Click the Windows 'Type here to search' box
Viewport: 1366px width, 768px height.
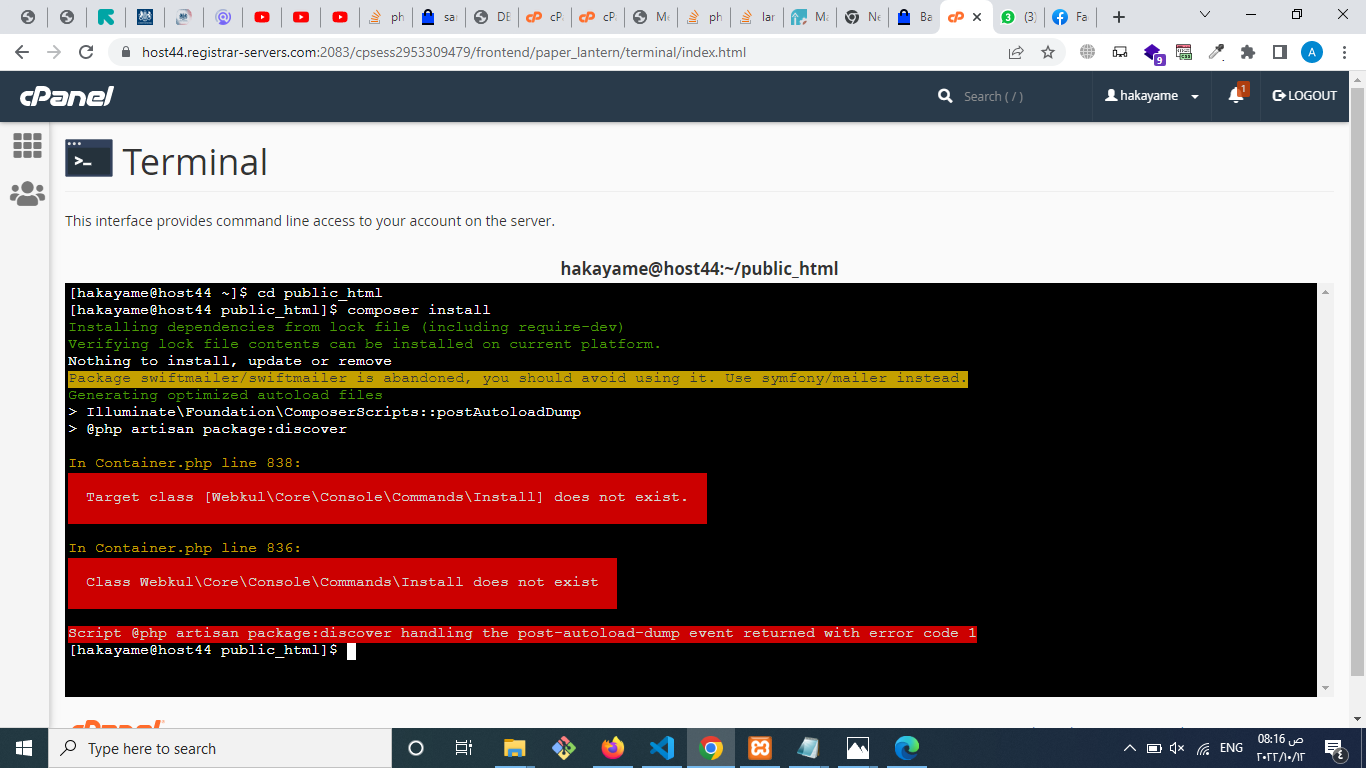[219, 748]
